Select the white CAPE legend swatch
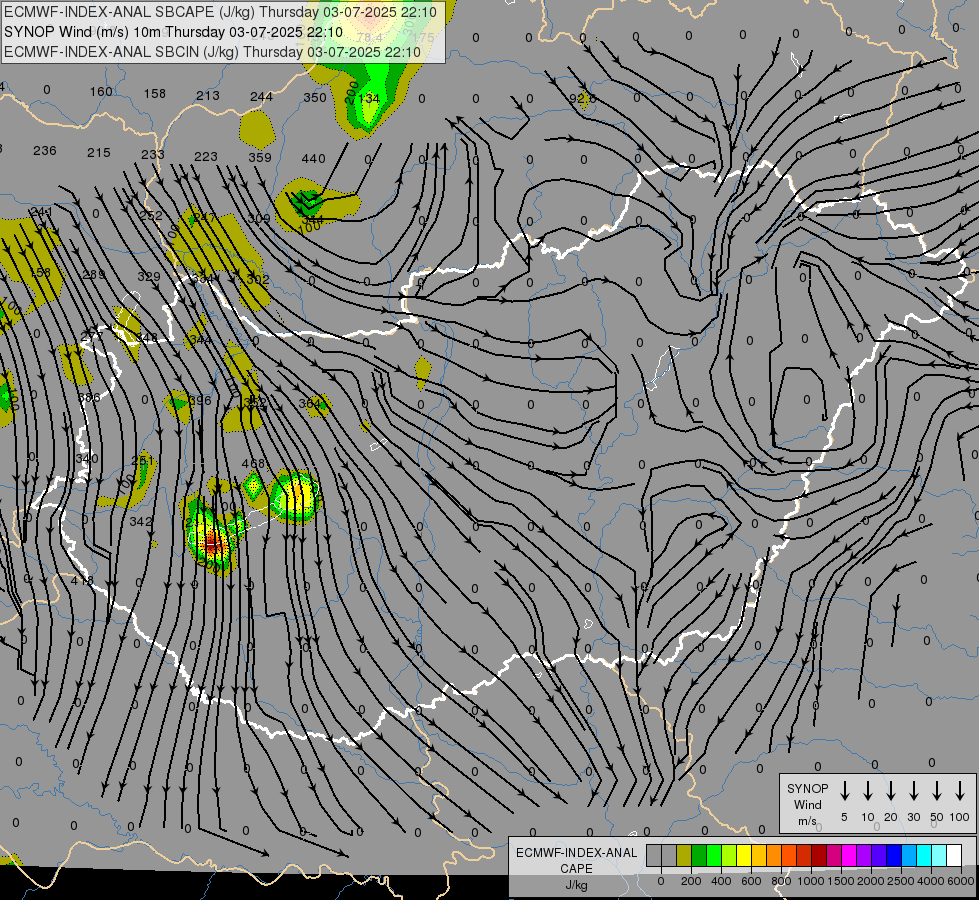 [953, 855]
